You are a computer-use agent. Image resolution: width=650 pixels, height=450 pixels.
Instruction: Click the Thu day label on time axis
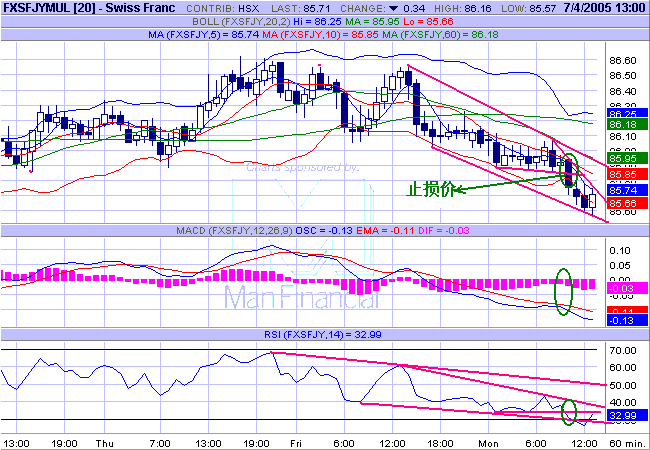coord(104,443)
